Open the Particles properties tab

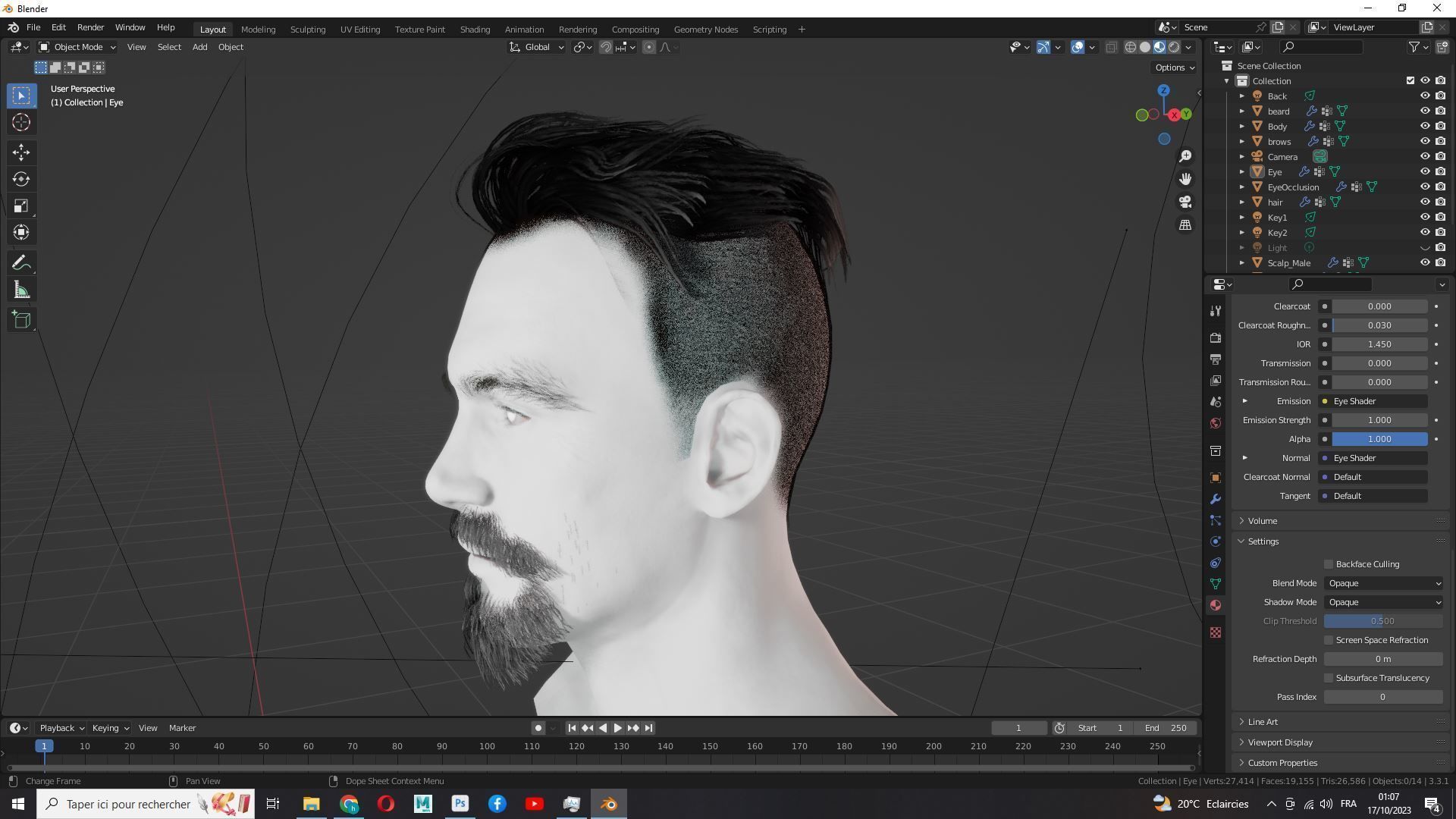coord(1216,520)
